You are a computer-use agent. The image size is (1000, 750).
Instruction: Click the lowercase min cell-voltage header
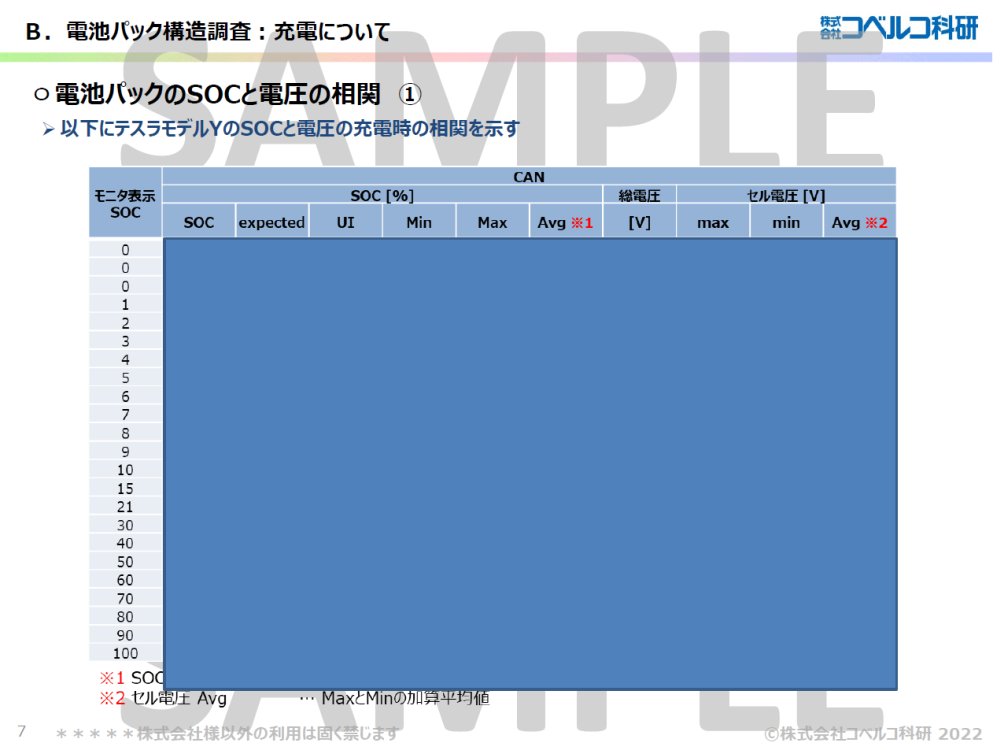(x=786, y=222)
